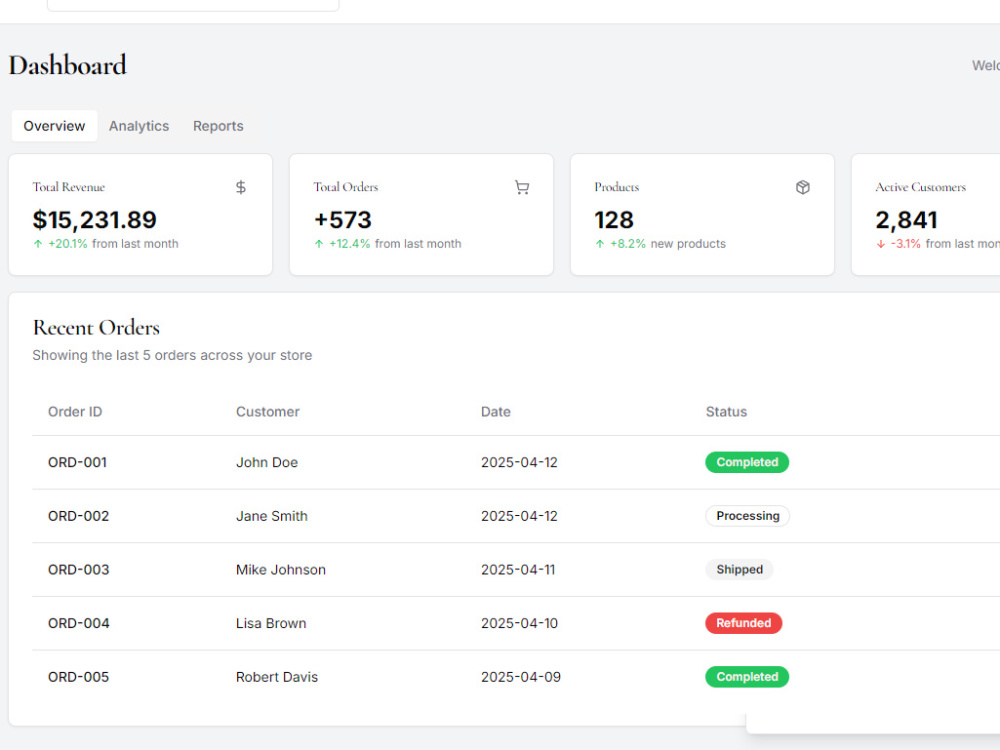Select order ID ORD-002

pyautogui.click(x=78, y=515)
